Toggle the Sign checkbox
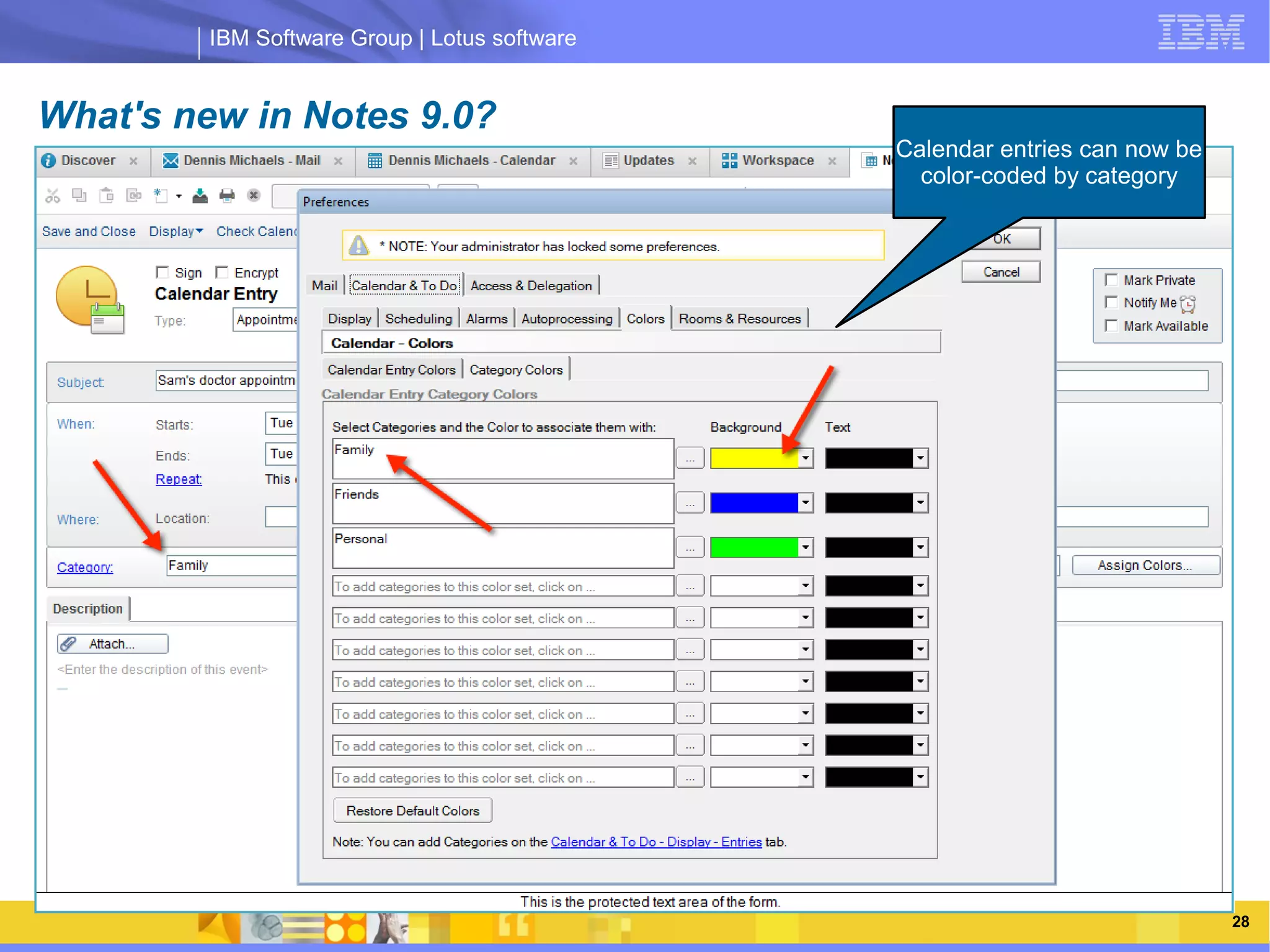1270x952 pixels. tap(162, 272)
